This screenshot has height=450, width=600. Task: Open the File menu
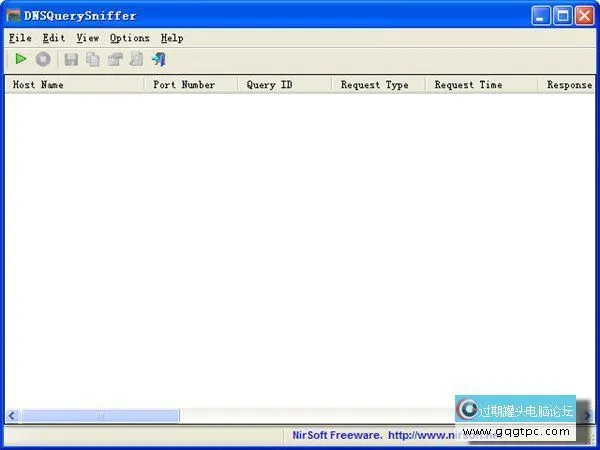(20, 38)
